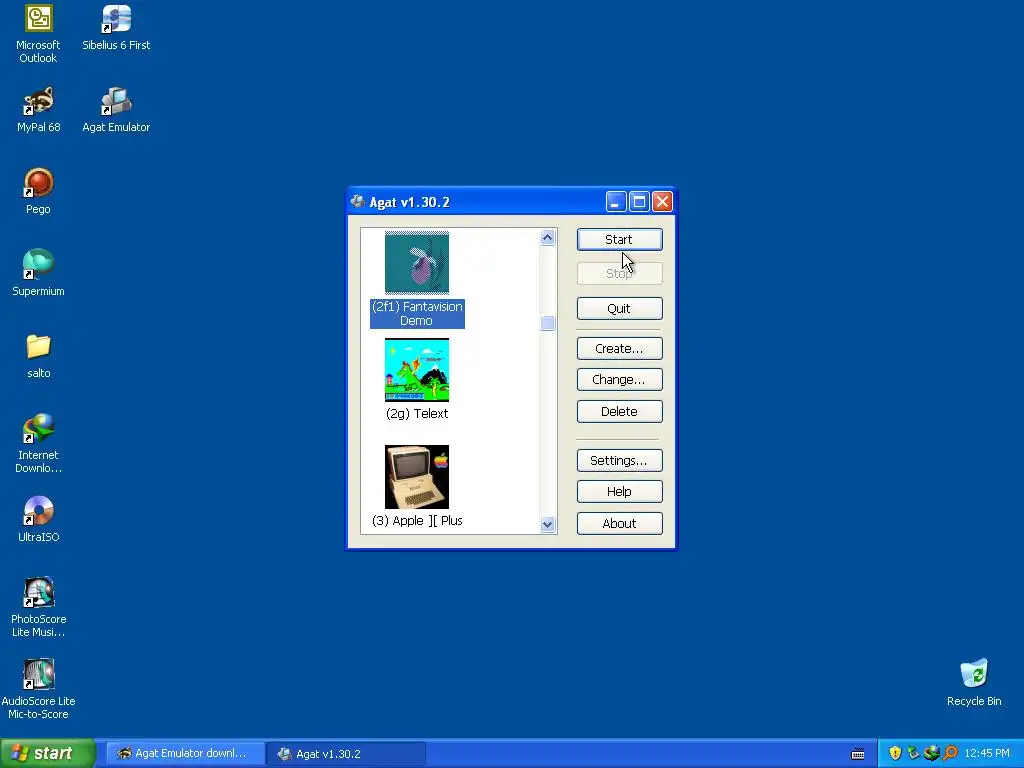The height and width of the screenshot is (768, 1024).
Task: Click the "(2g) Telext" label
Action: [417, 413]
